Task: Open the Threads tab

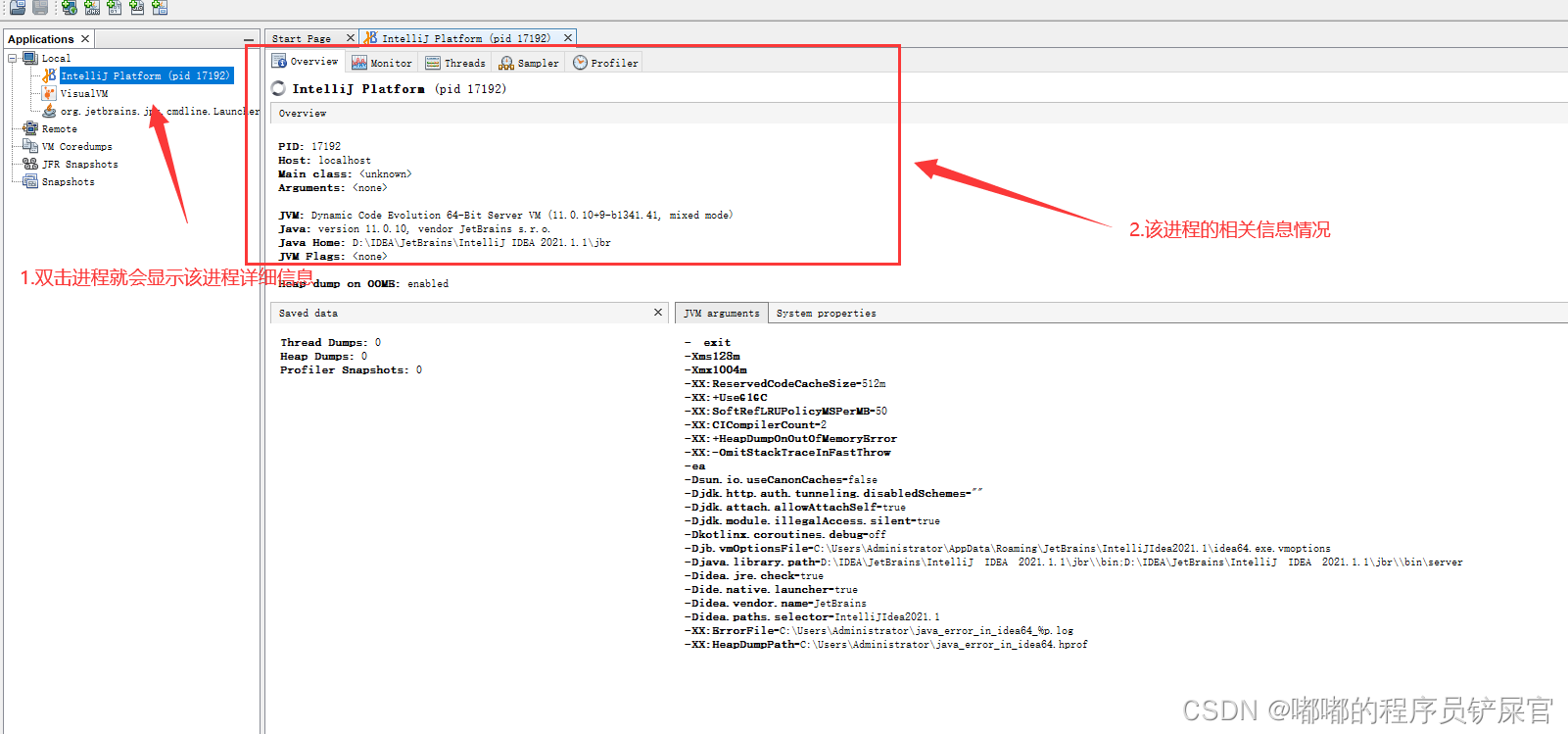Action: 455,63
